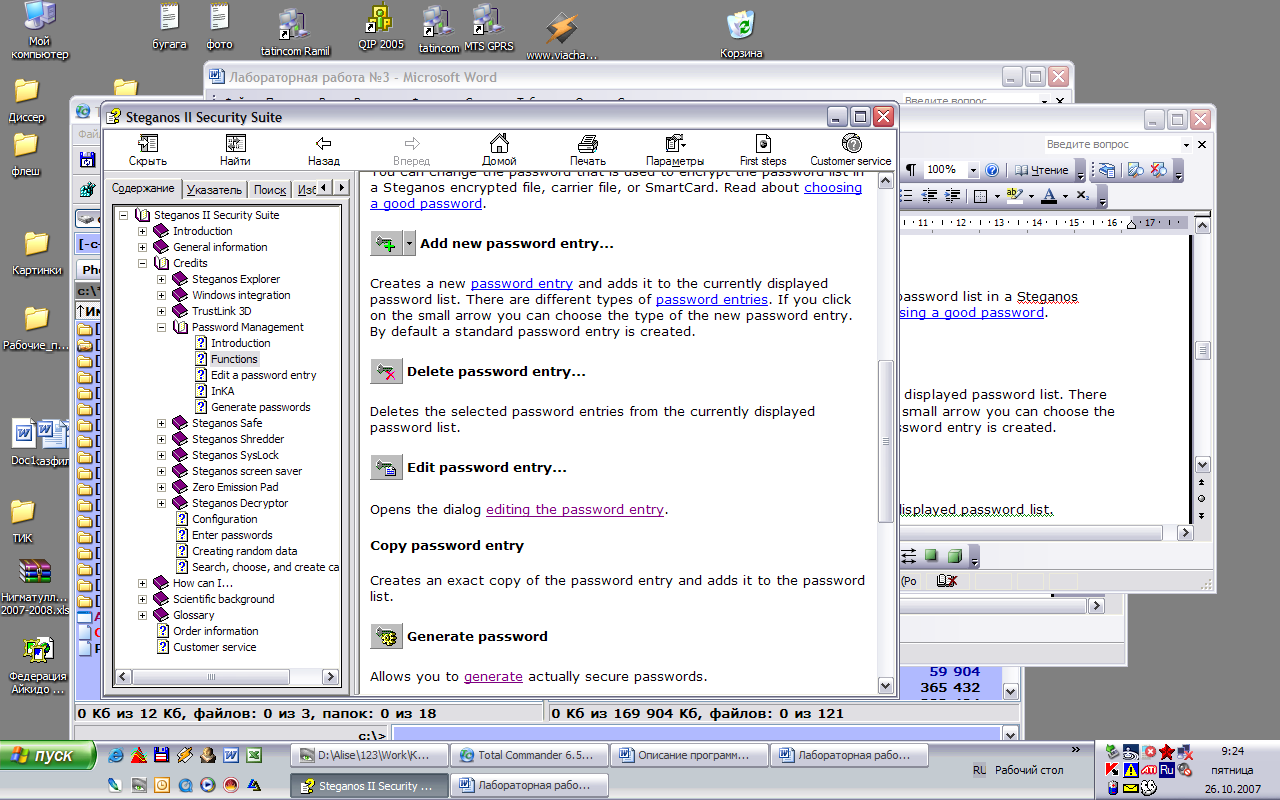Image resolution: width=1280 pixels, height=800 pixels.
Task: Select the Мой компьютер desktop icon
Action: [x=40, y=31]
